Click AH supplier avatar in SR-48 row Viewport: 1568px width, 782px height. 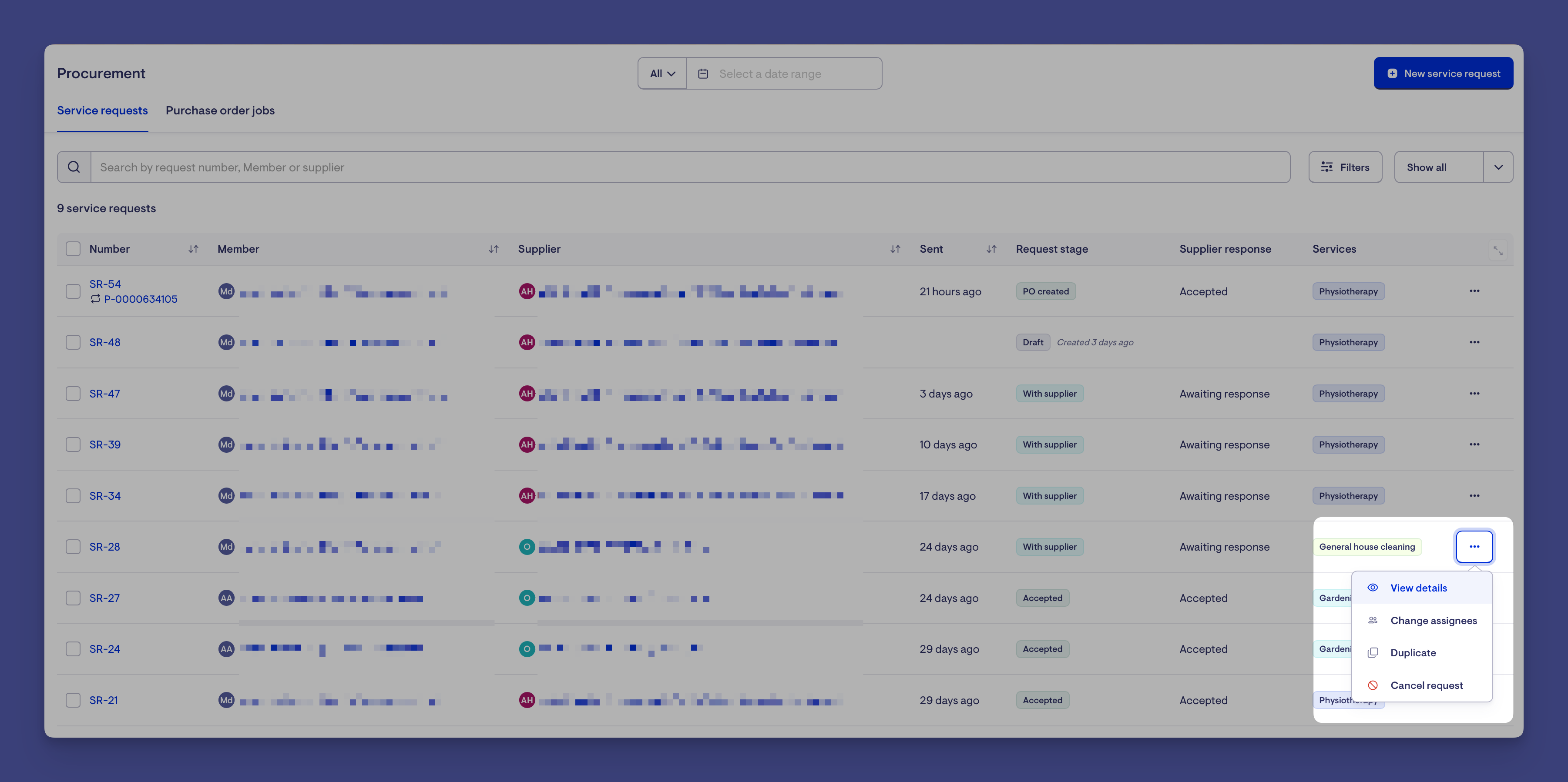point(527,342)
